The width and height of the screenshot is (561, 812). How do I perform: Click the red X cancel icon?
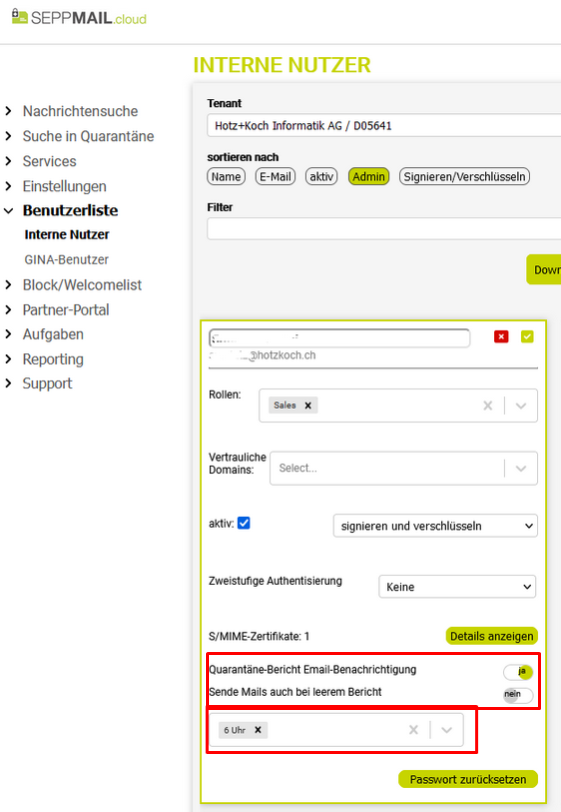501,337
